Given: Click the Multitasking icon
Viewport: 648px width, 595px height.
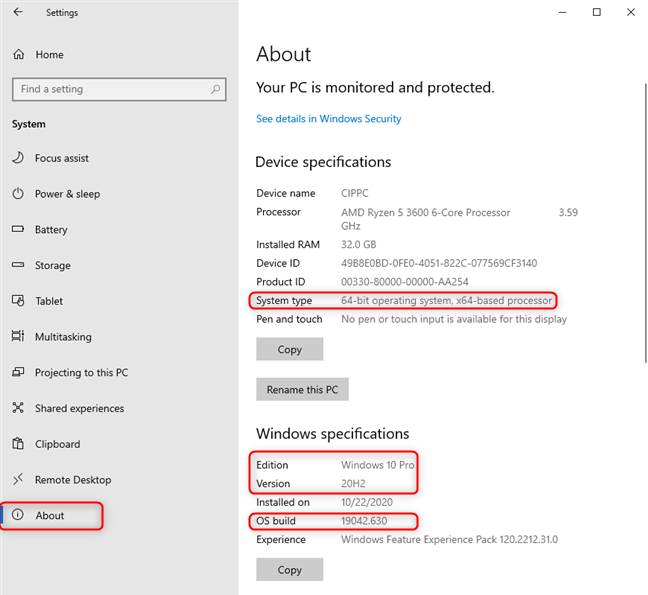Looking at the screenshot, I should 18,336.
